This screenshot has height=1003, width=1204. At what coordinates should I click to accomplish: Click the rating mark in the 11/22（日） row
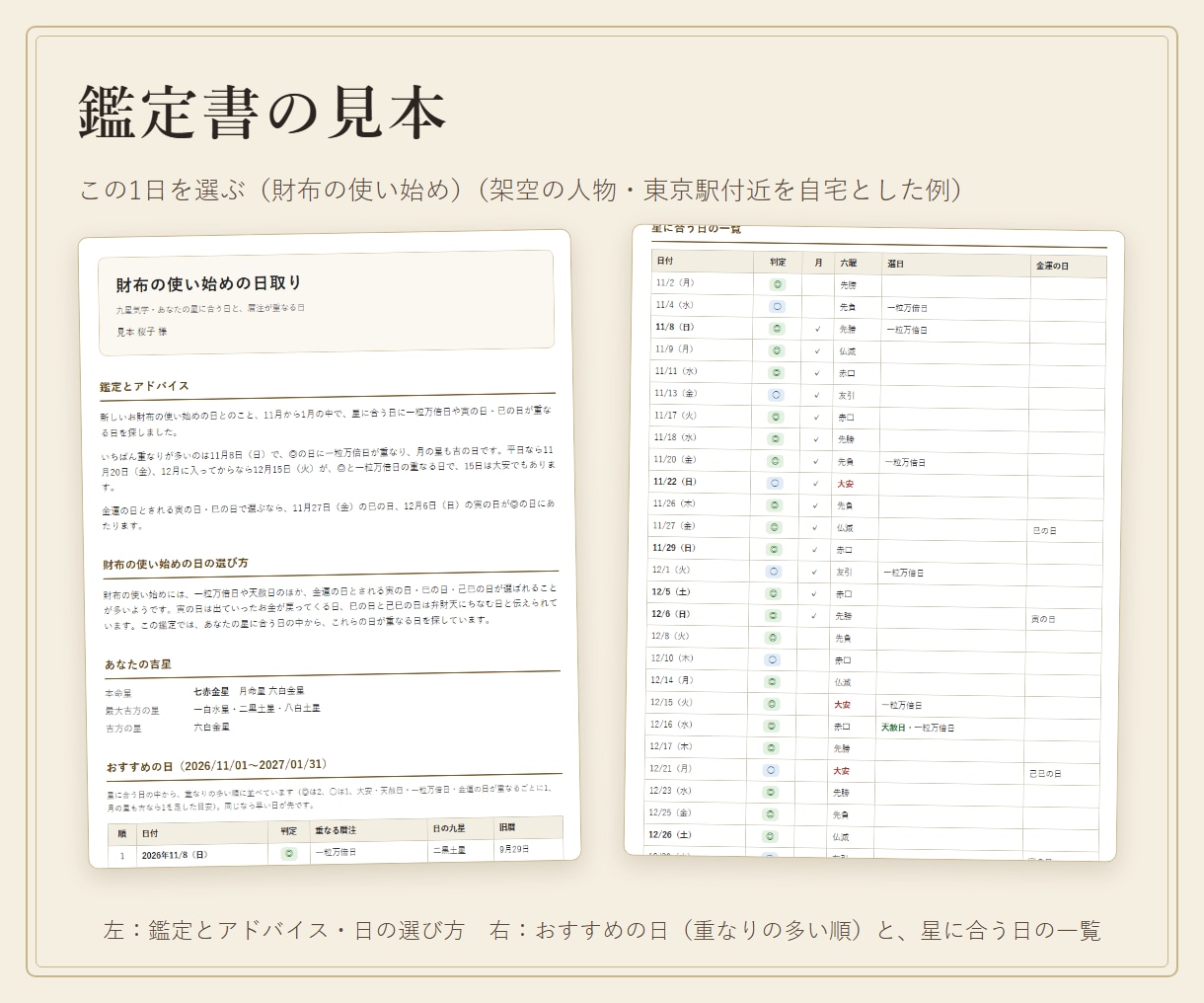point(776,483)
